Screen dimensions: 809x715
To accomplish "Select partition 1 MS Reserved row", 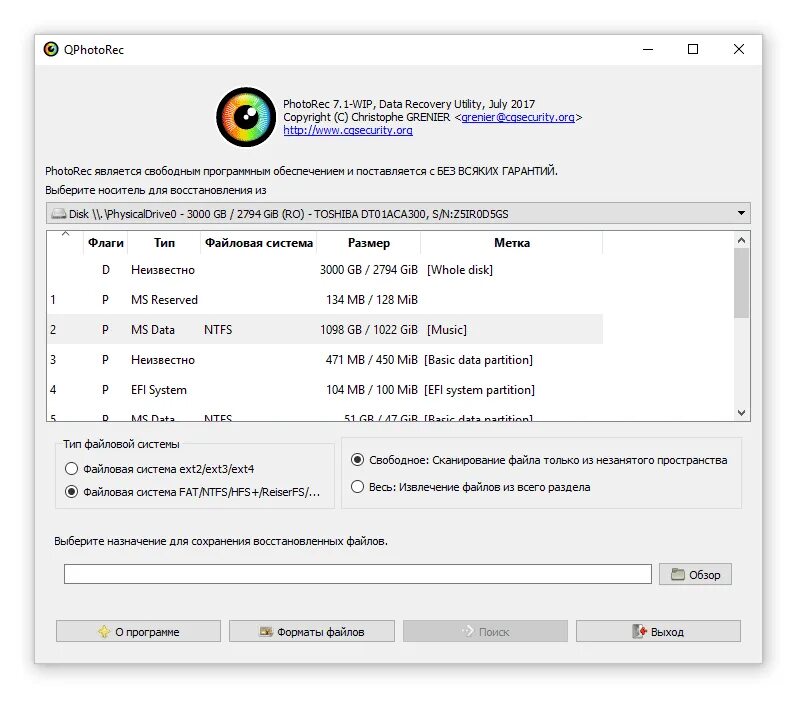I will pos(325,300).
